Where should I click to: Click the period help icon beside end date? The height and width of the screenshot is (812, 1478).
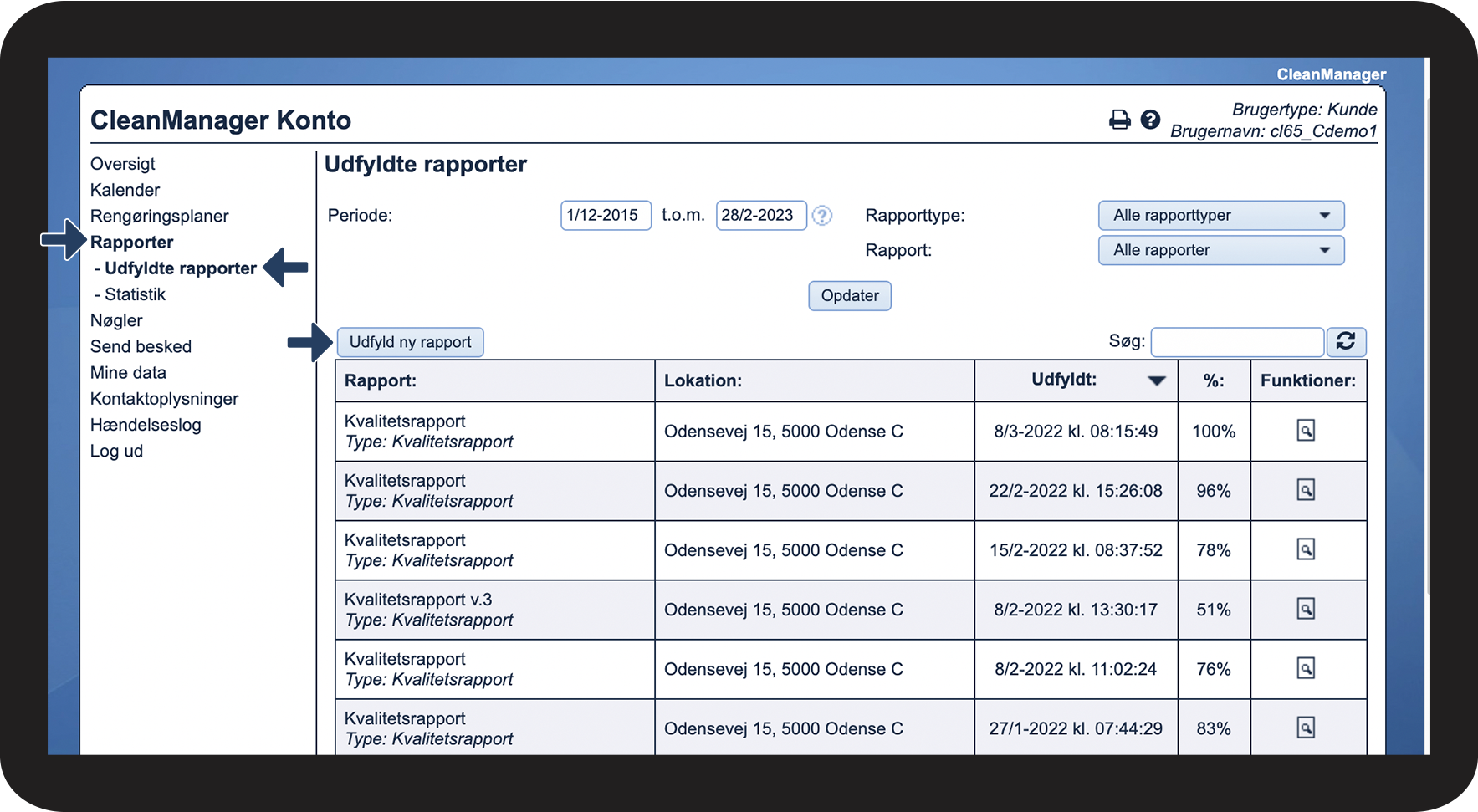822,216
